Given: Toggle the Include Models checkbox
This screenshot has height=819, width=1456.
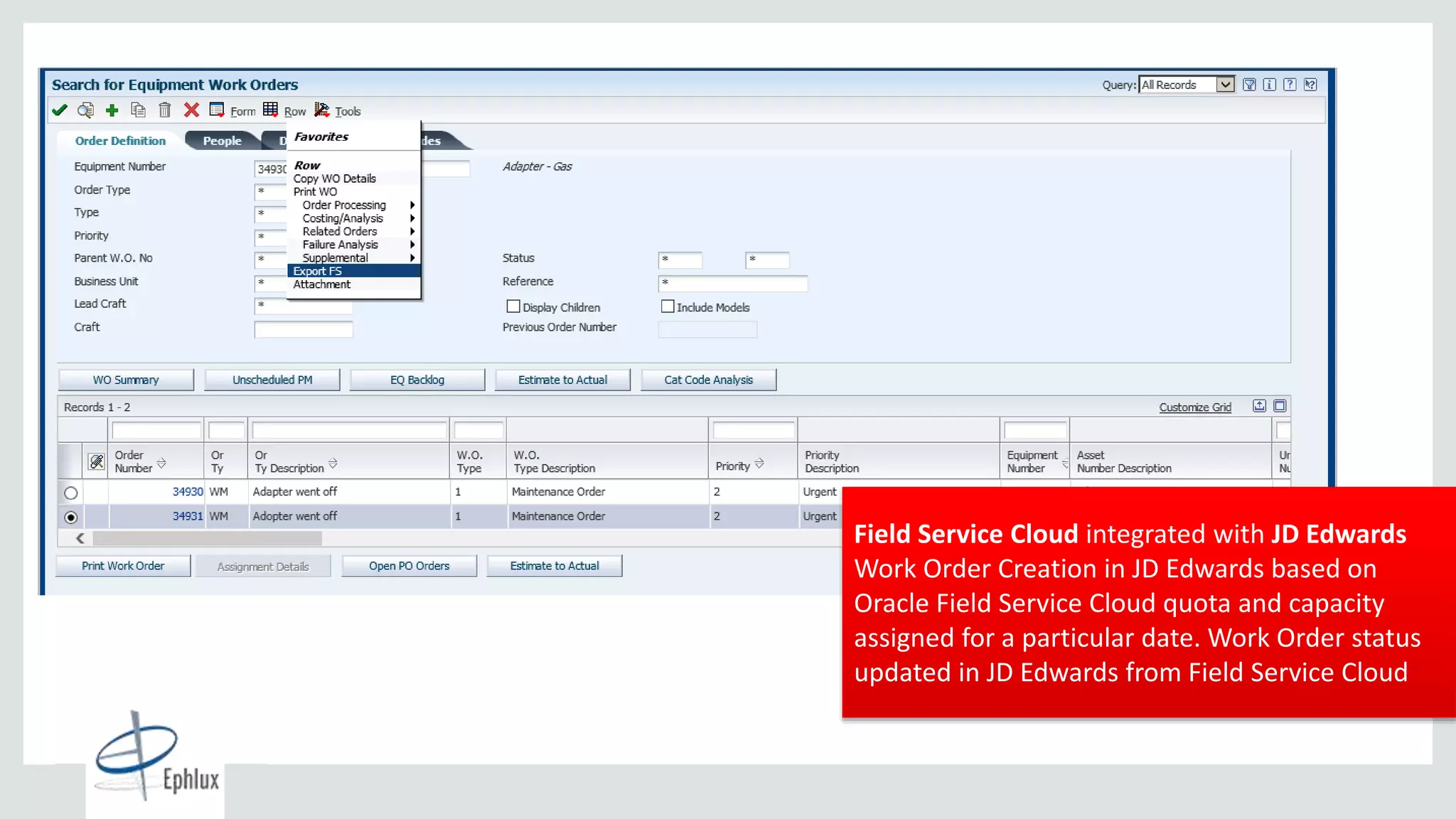Looking at the screenshot, I should point(667,306).
